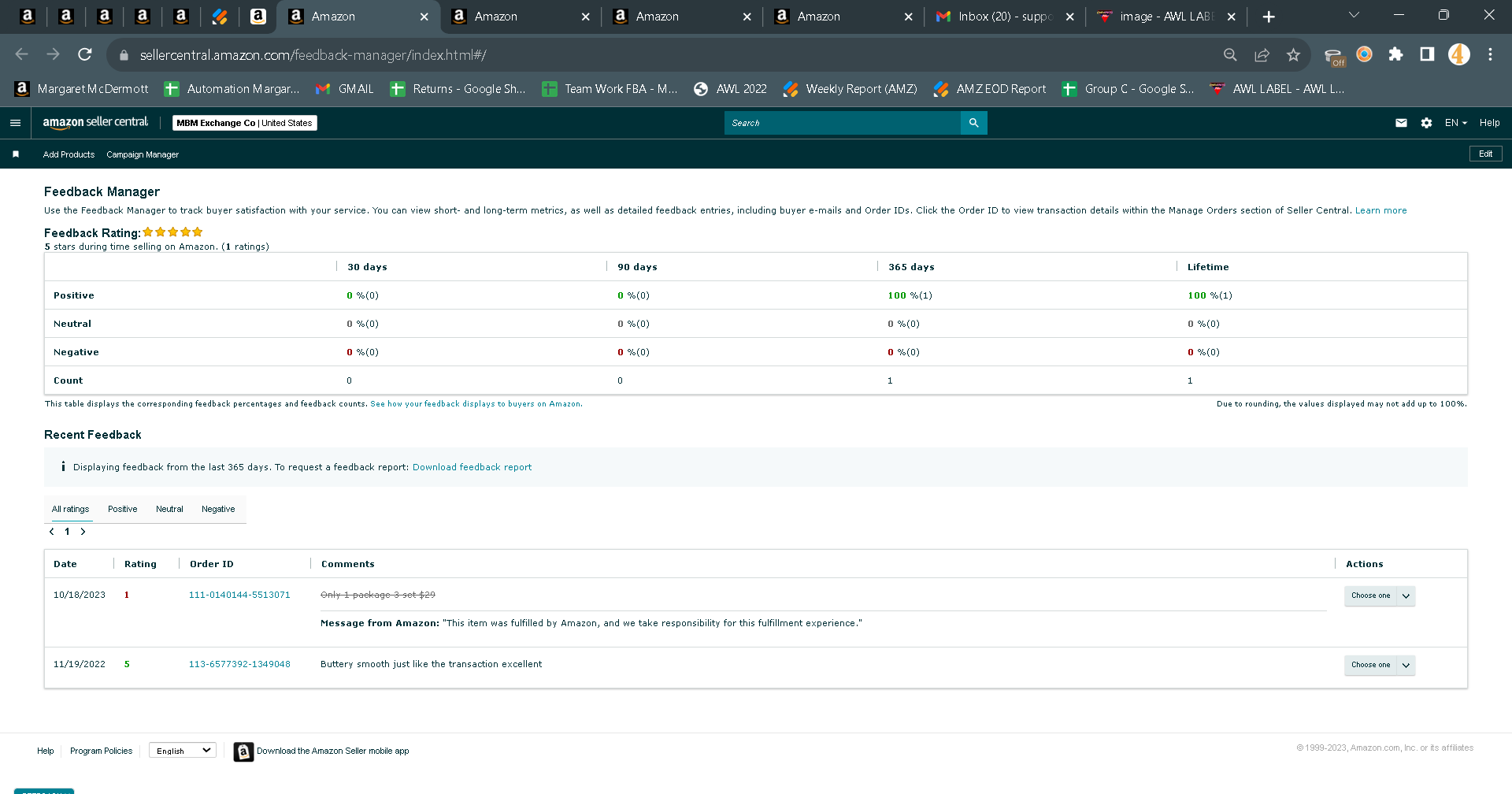Bookmark this tab with the star icon
Screen dimensions: 1512x794
tap(1293, 54)
